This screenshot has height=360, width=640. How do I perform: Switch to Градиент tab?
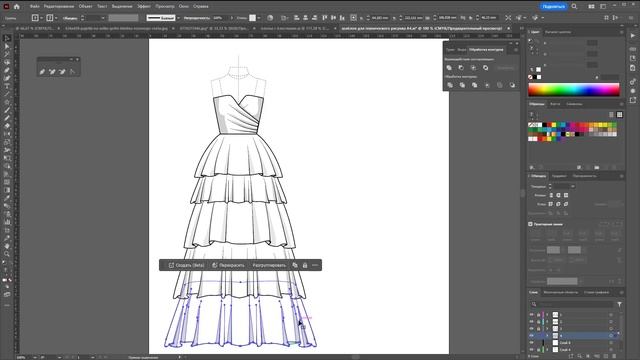559,176
